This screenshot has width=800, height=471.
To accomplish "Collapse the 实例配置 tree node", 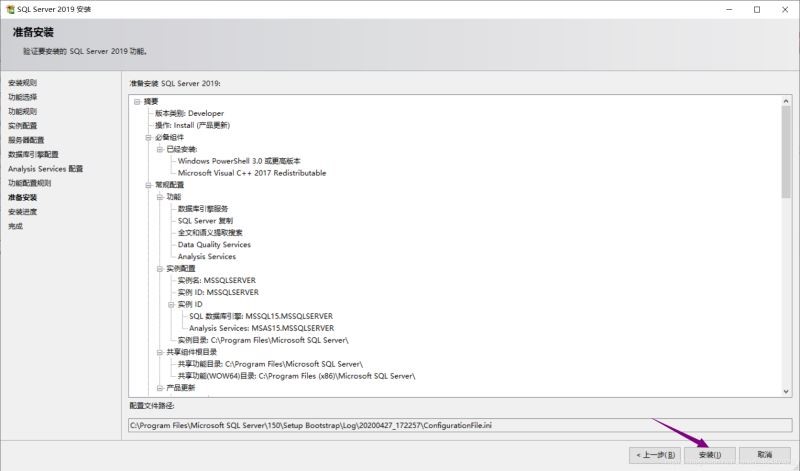I will click(159, 268).
